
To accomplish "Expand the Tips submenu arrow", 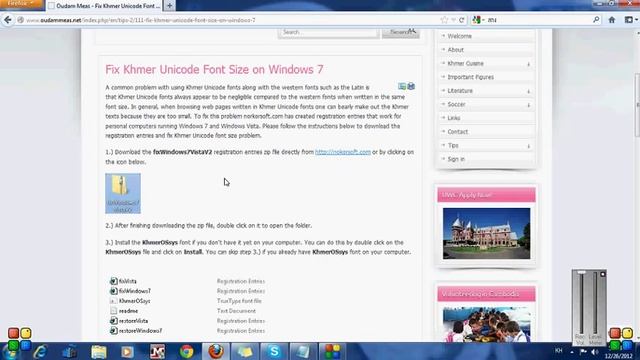I will coord(529,146).
